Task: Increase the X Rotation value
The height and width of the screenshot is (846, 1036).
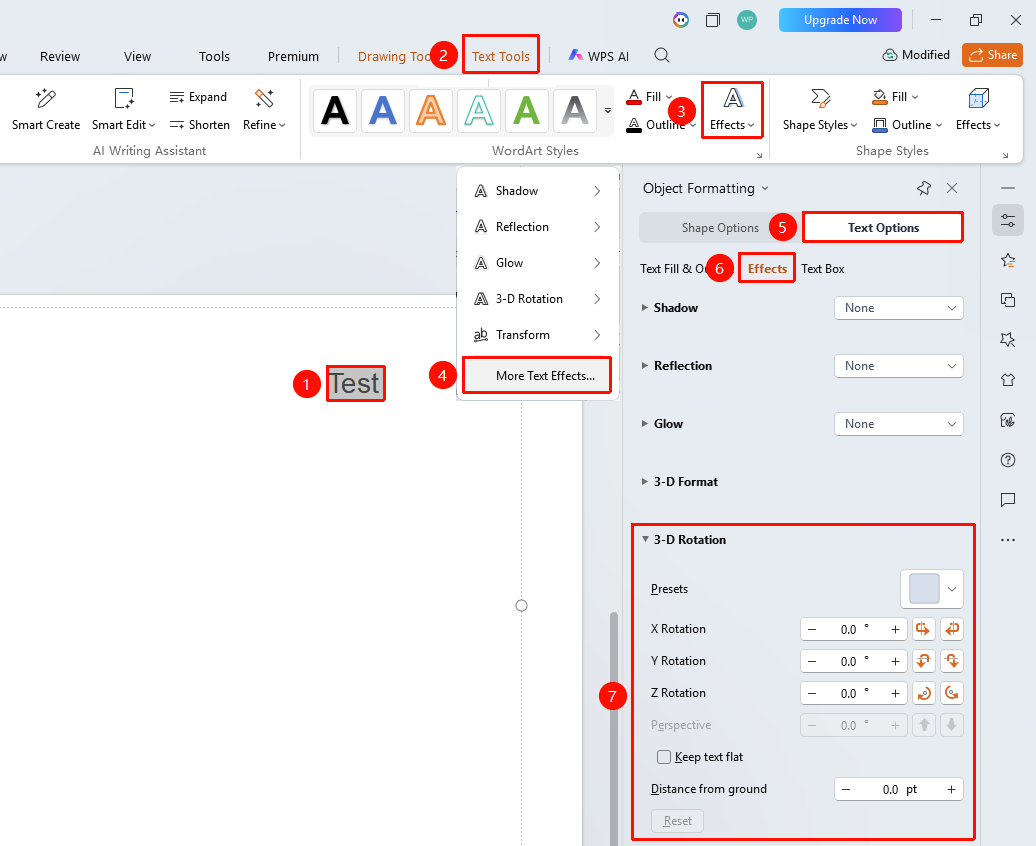Action: tap(895, 629)
